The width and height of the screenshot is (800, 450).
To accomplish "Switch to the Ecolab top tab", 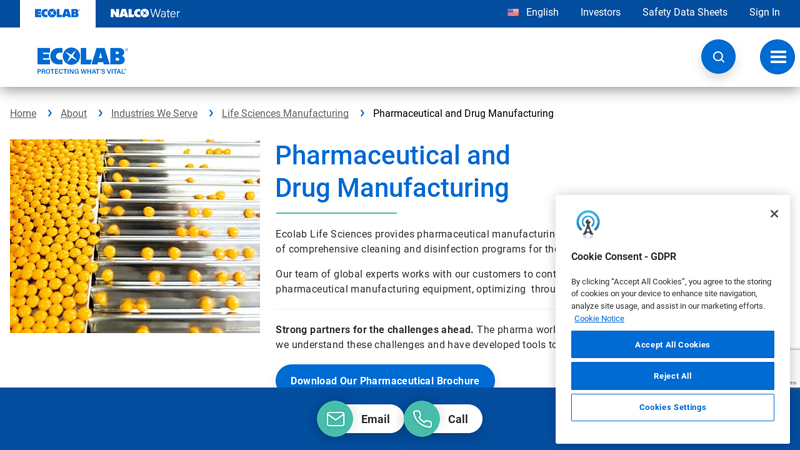I will [x=57, y=13].
